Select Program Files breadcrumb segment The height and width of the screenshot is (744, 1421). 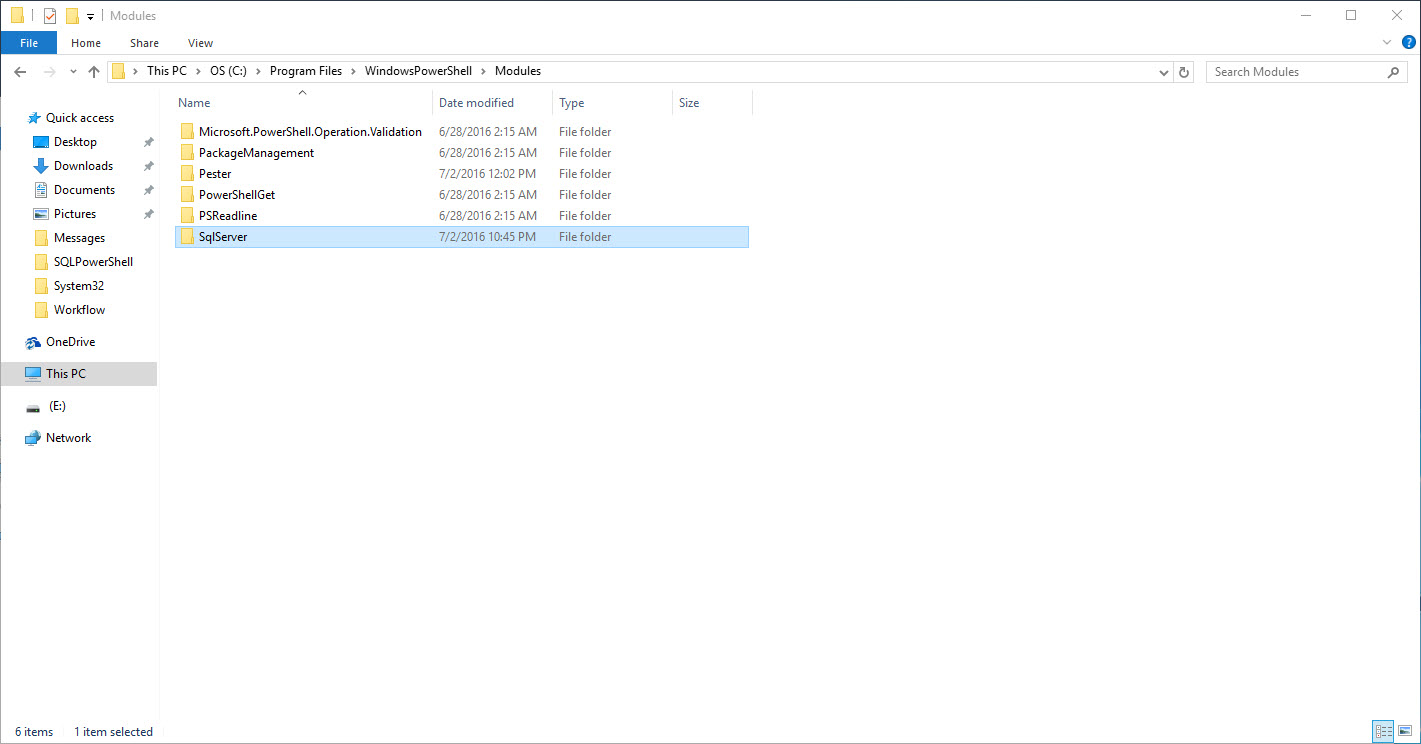pos(306,71)
